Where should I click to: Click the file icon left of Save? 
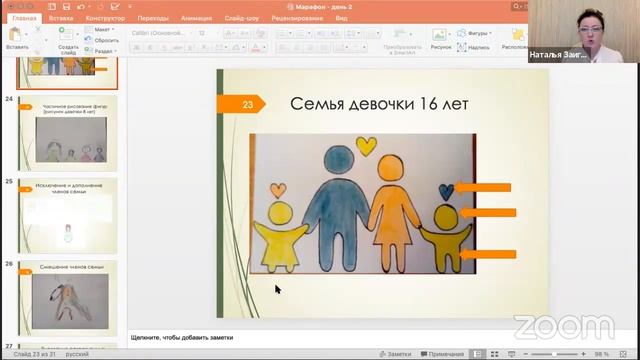[x=52, y=7]
